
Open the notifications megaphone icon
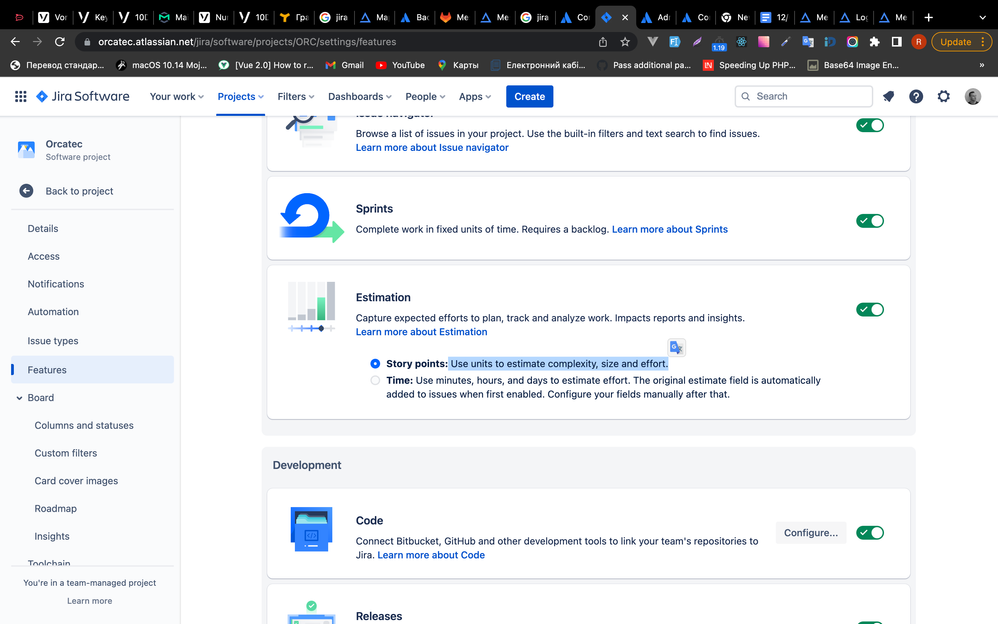(x=889, y=96)
